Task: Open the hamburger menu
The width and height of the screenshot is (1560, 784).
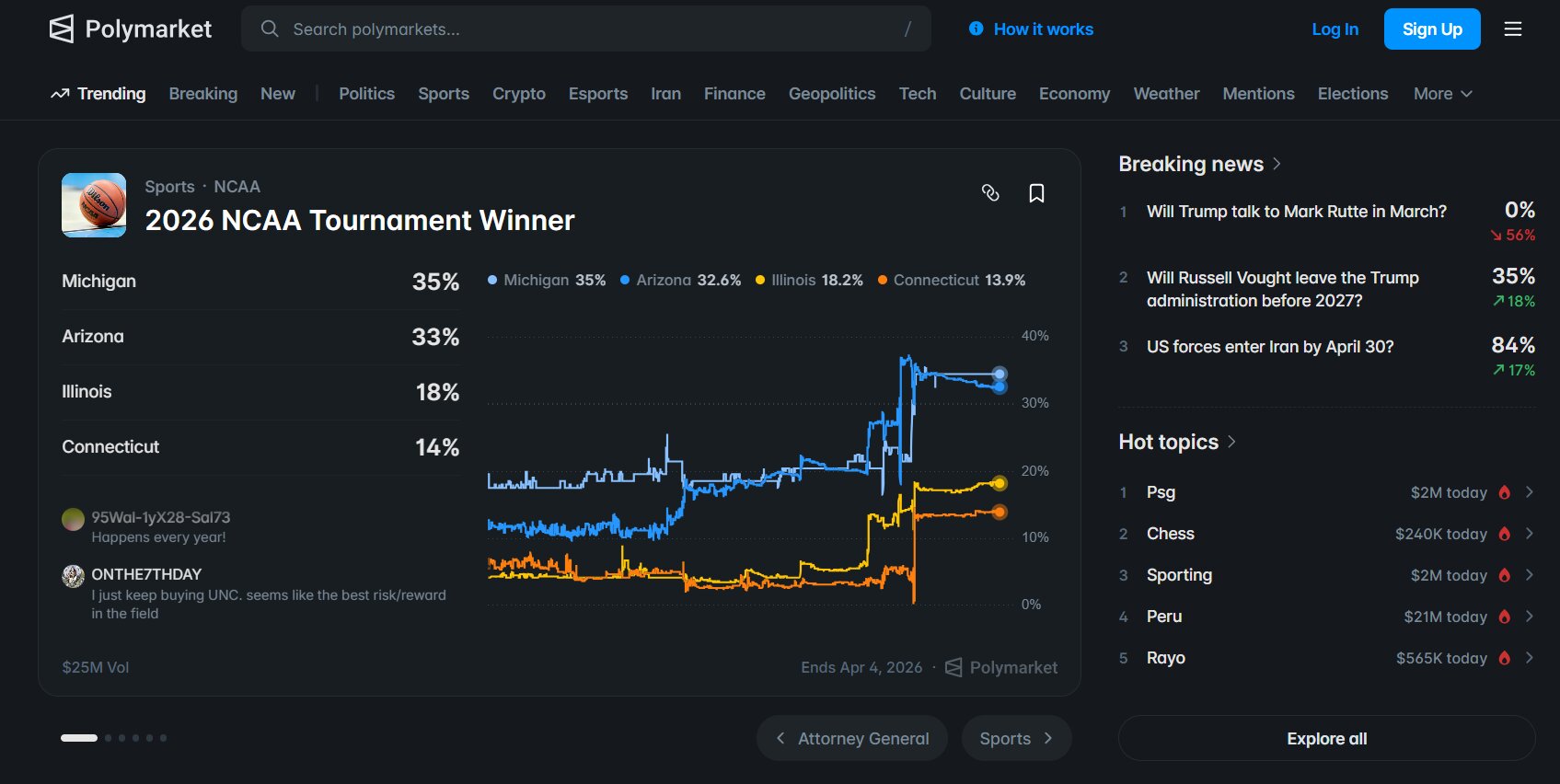Action: [x=1512, y=29]
